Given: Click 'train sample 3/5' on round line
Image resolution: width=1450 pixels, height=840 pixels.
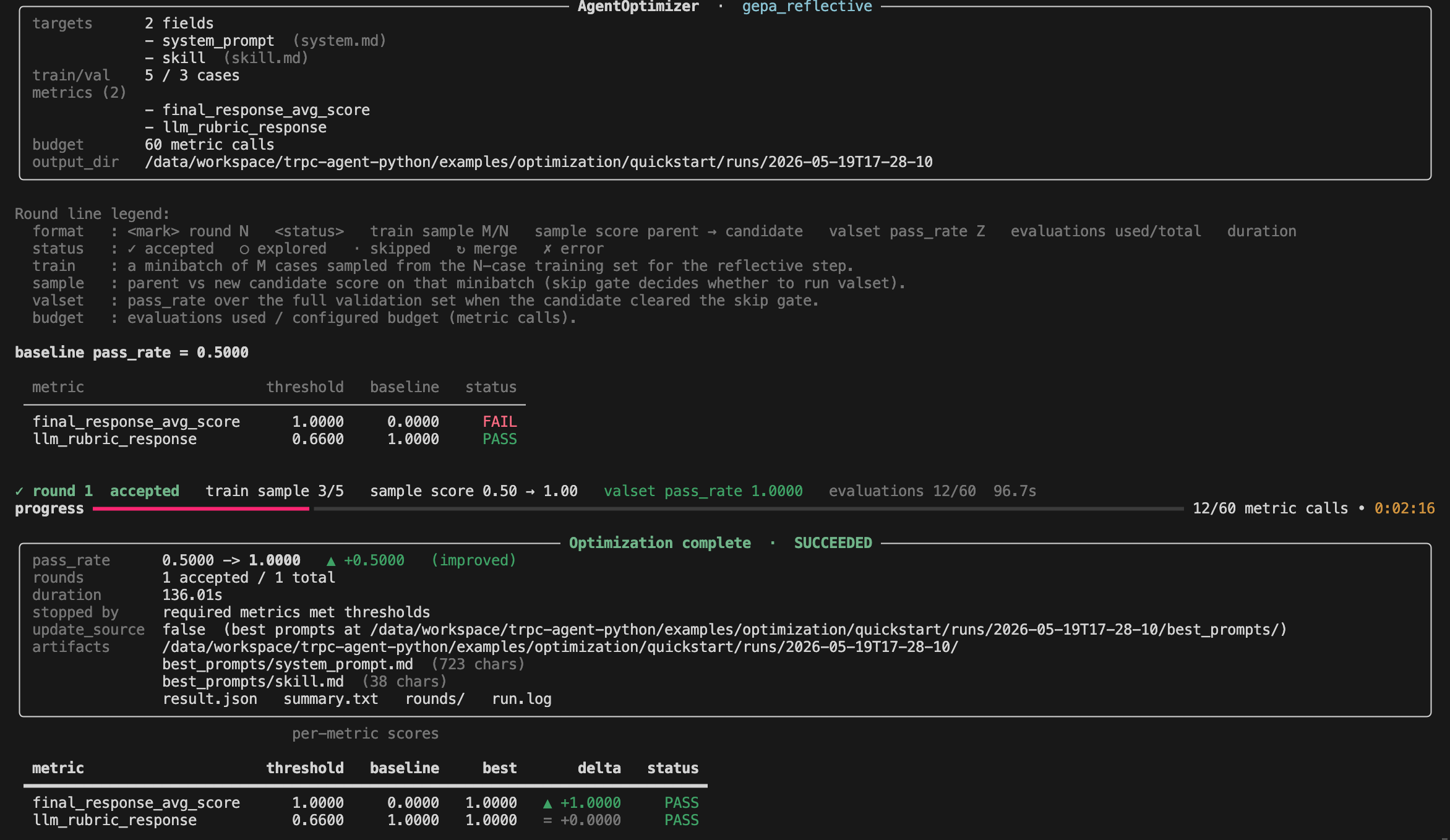Looking at the screenshot, I should click(275, 491).
